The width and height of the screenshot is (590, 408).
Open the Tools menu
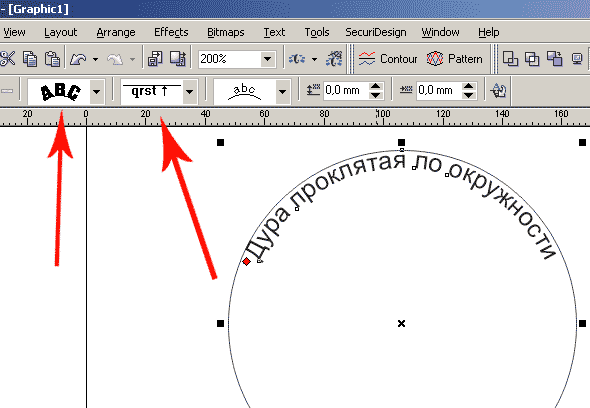[317, 32]
